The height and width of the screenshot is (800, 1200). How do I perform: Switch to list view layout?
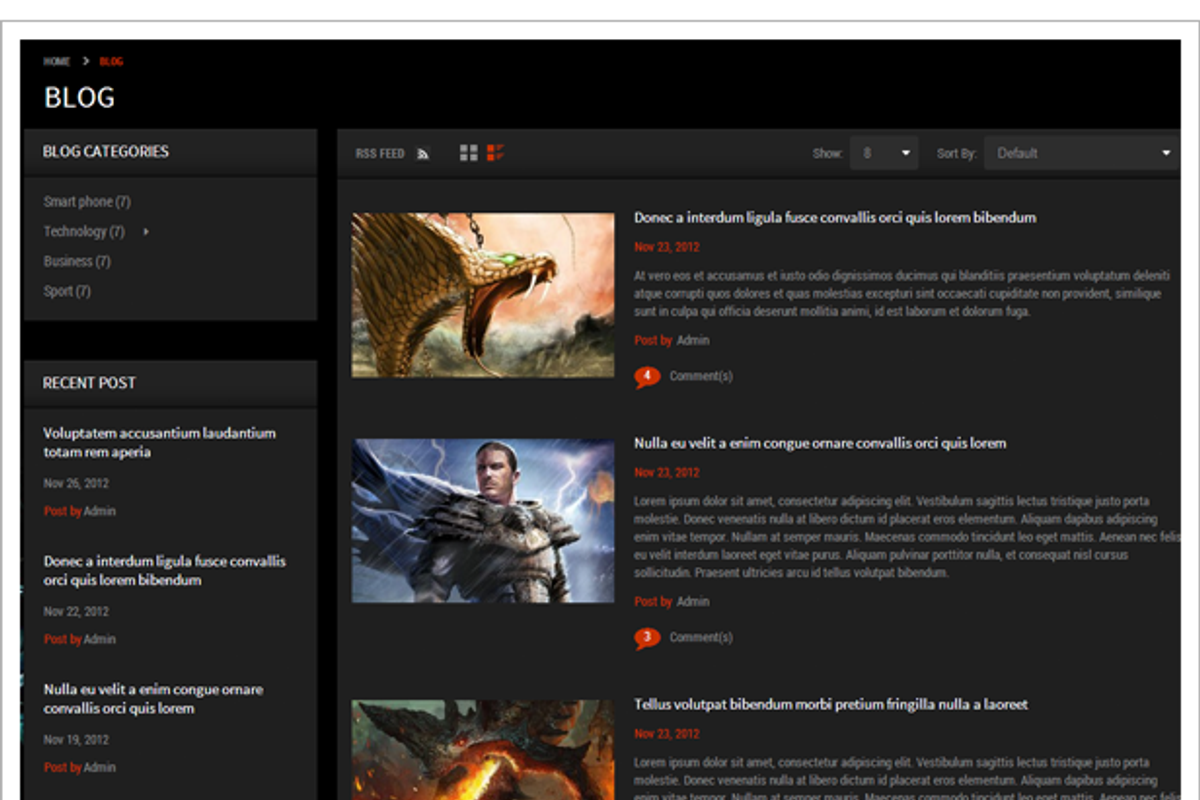point(495,153)
